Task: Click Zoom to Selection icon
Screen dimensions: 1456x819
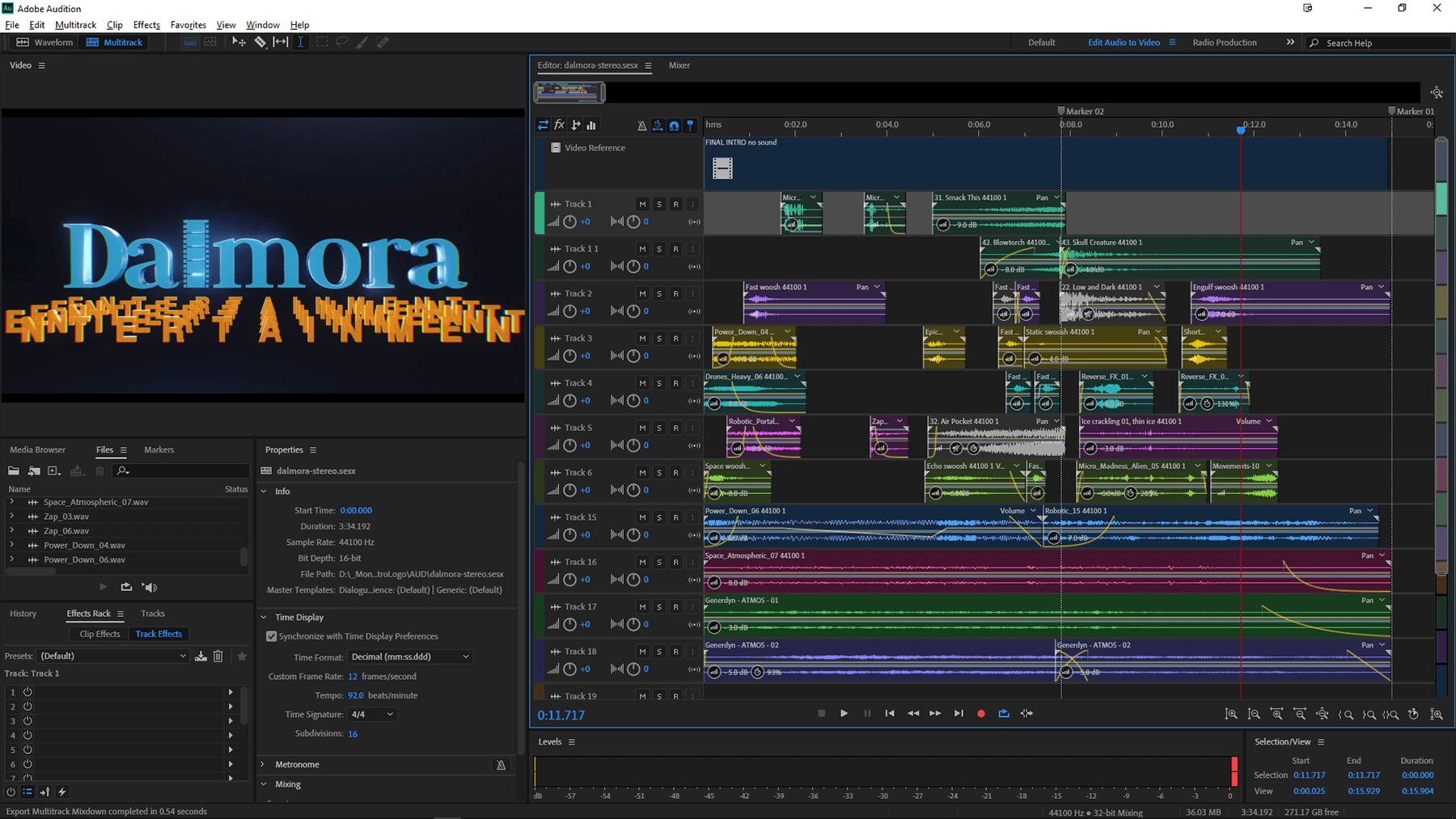Action: pos(1390,714)
